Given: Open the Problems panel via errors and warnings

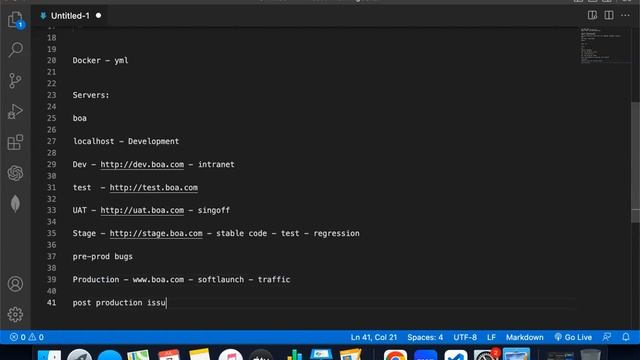Looking at the screenshot, I should [27, 337].
